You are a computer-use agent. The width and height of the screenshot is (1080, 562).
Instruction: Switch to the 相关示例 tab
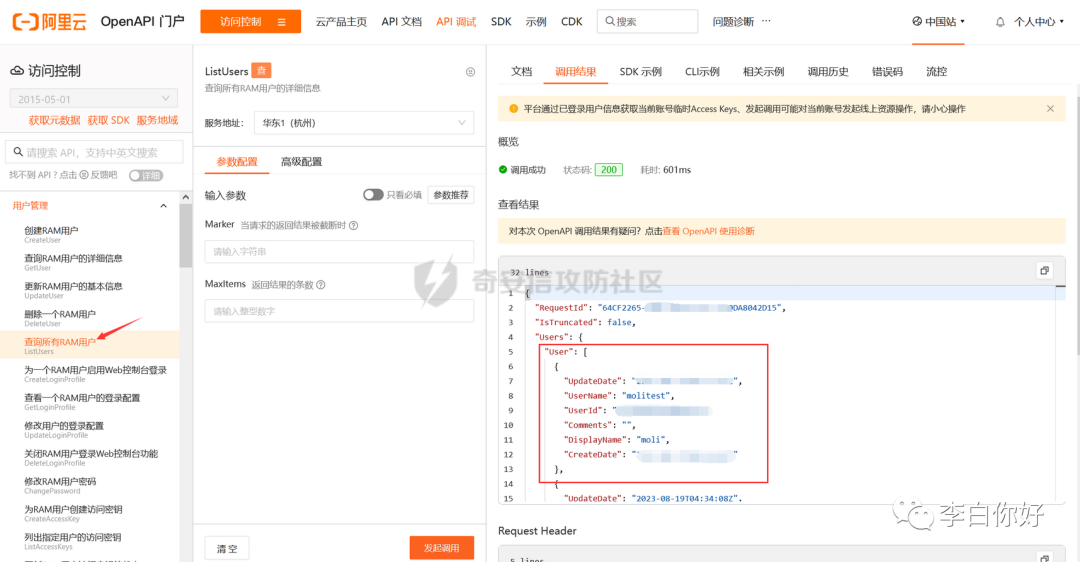pyautogui.click(x=763, y=72)
